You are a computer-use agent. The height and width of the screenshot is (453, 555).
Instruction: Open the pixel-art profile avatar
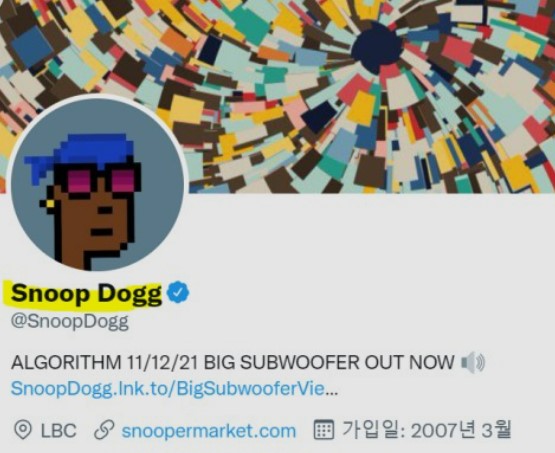coord(97,184)
